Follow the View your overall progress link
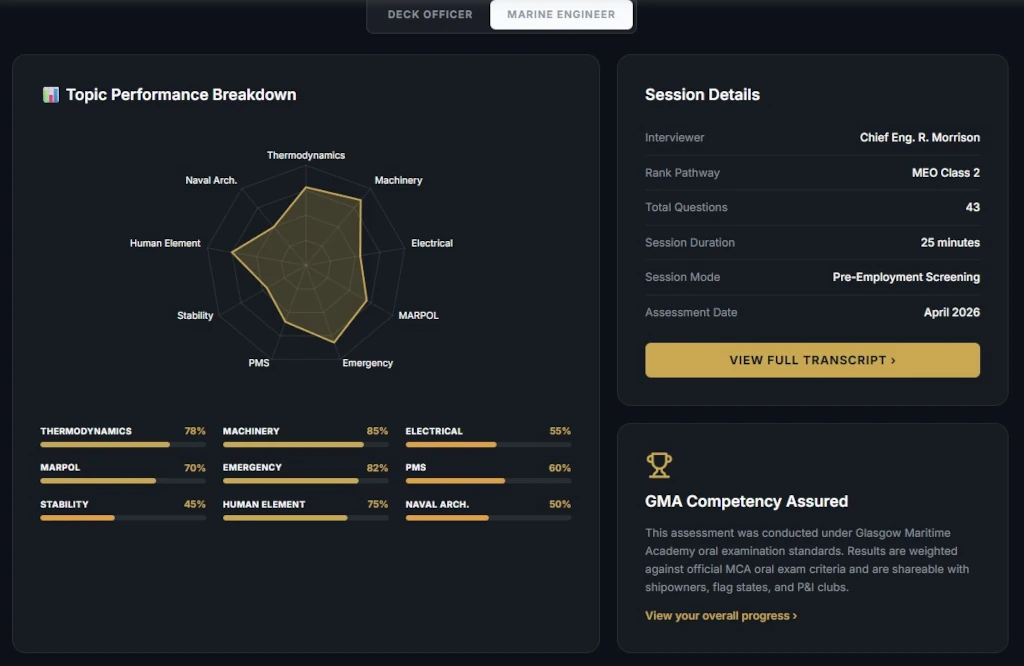The width and height of the screenshot is (1024, 666). (x=720, y=616)
